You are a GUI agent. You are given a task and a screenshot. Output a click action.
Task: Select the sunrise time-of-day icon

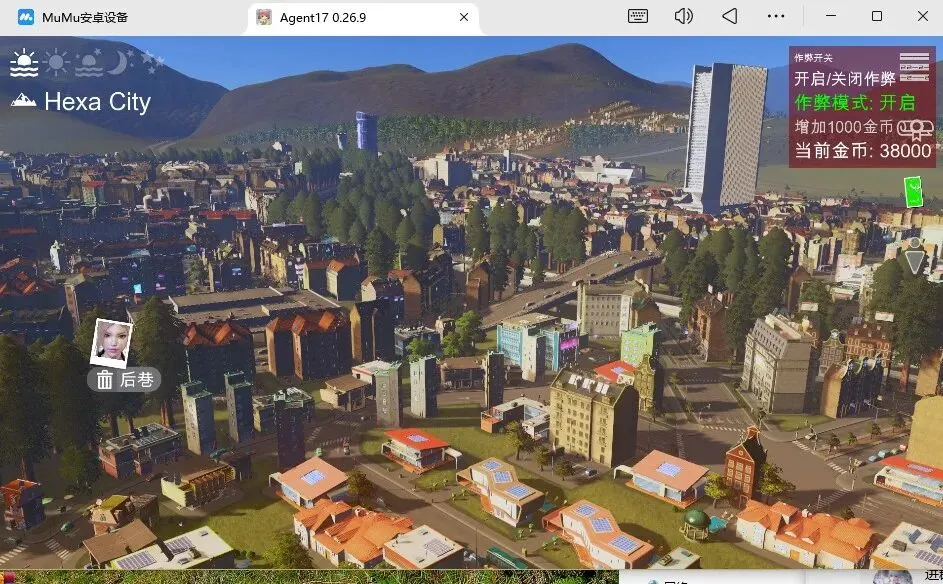pyautogui.click(x=24, y=63)
